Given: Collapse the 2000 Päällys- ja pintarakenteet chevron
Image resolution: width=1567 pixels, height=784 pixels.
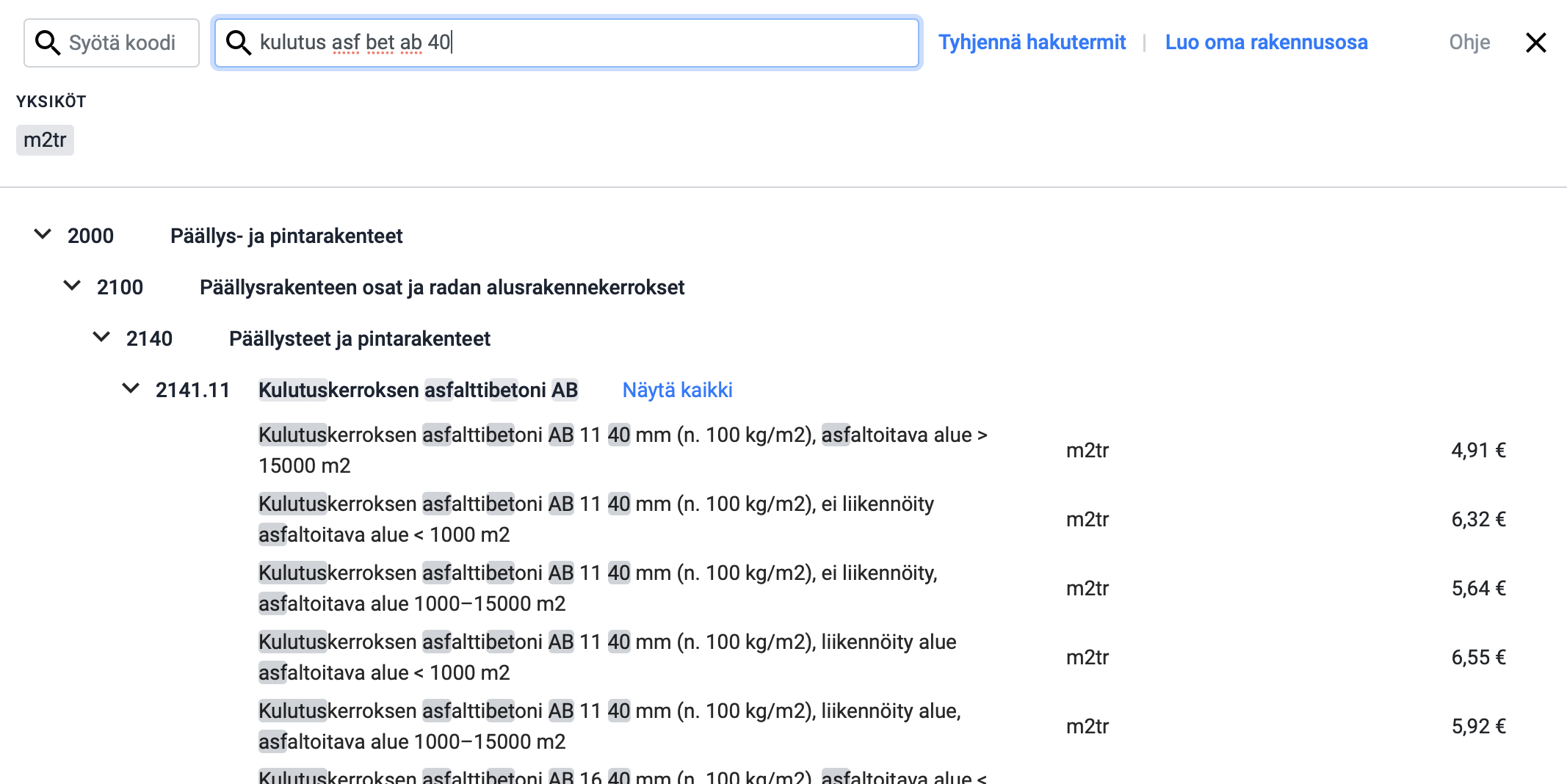Looking at the screenshot, I should point(43,235).
